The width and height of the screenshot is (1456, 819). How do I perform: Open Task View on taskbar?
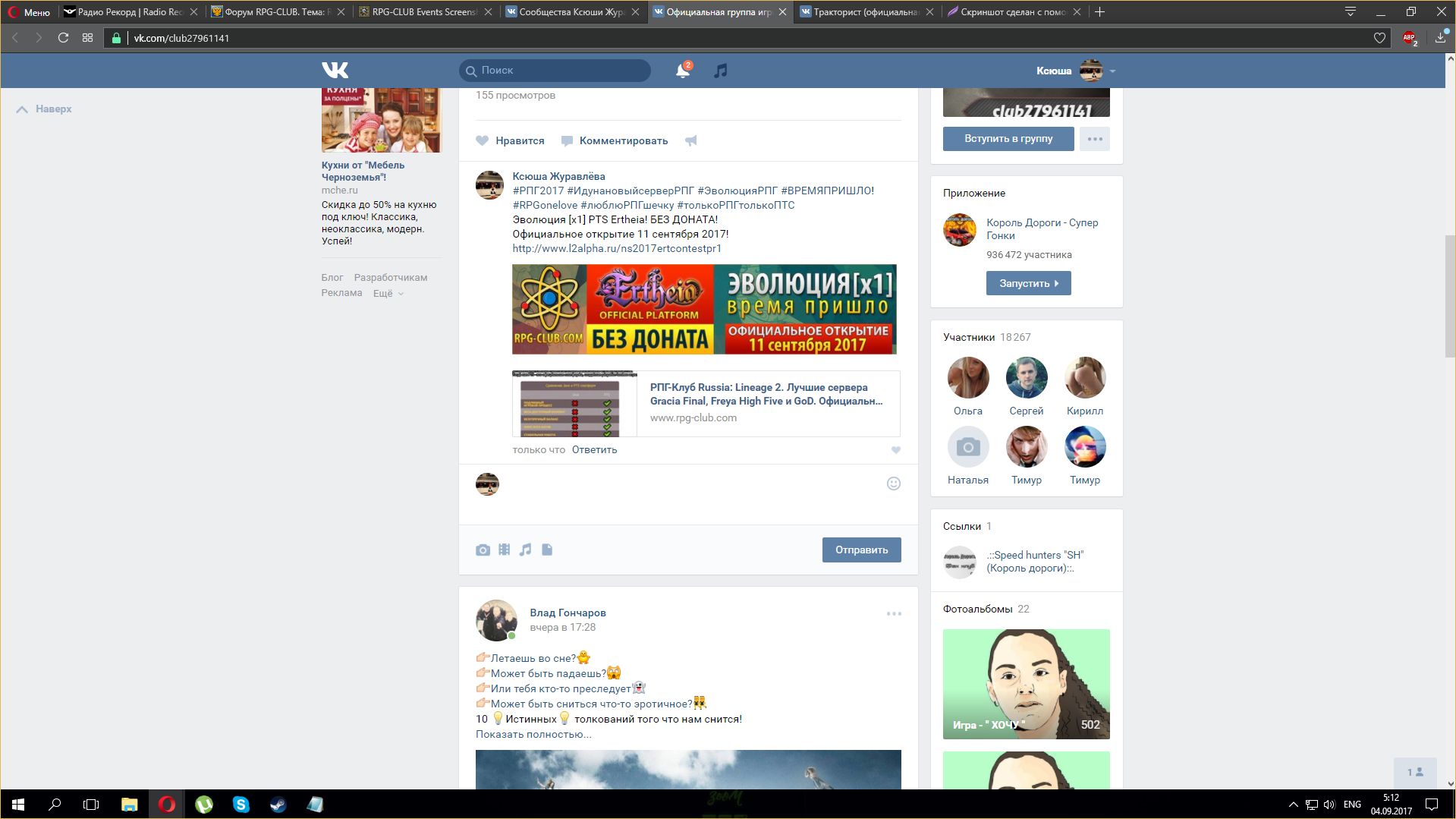tap(91, 805)
